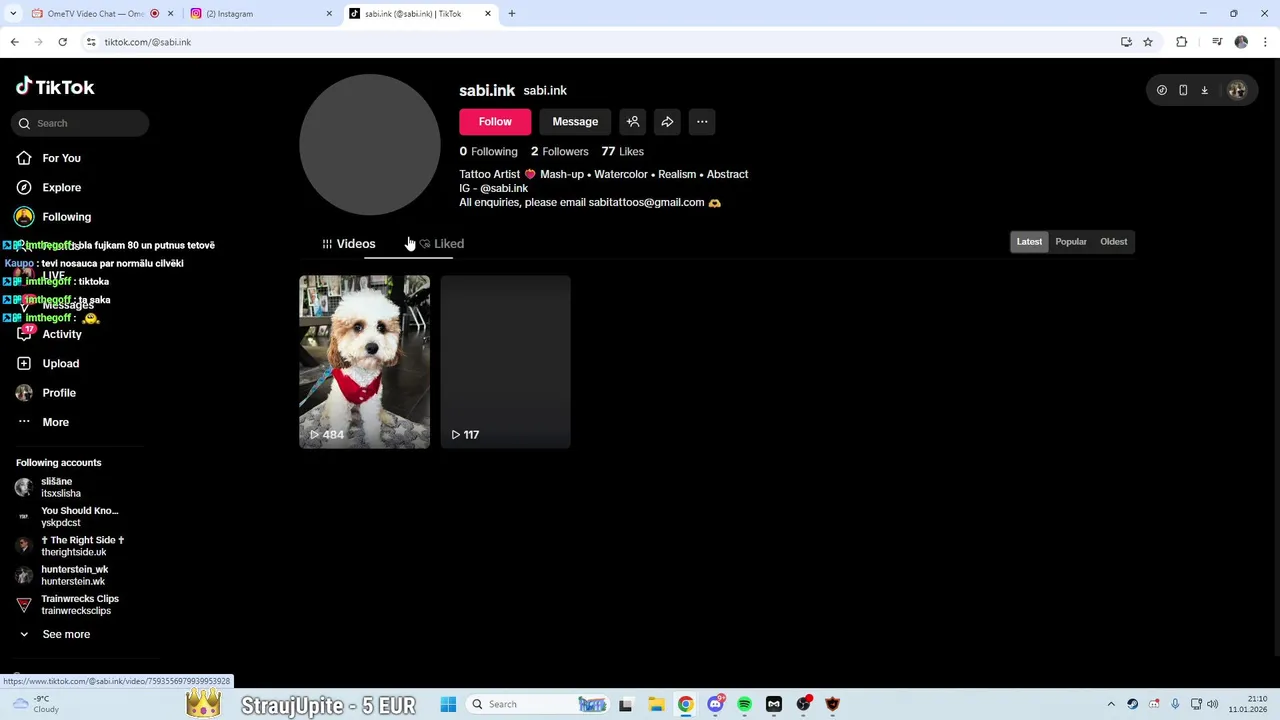Go to the Following feed
The width and height of the screenshot is (1280, 720).
pos(66,217)
